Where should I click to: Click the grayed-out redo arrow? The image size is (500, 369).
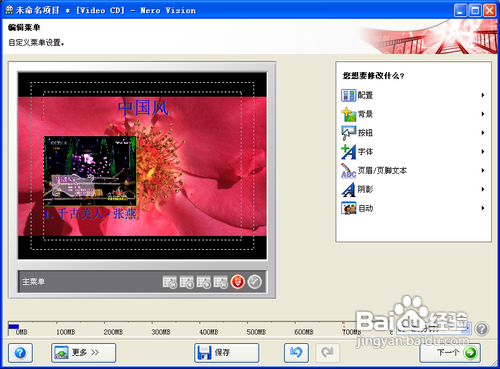tap(327, 353)
